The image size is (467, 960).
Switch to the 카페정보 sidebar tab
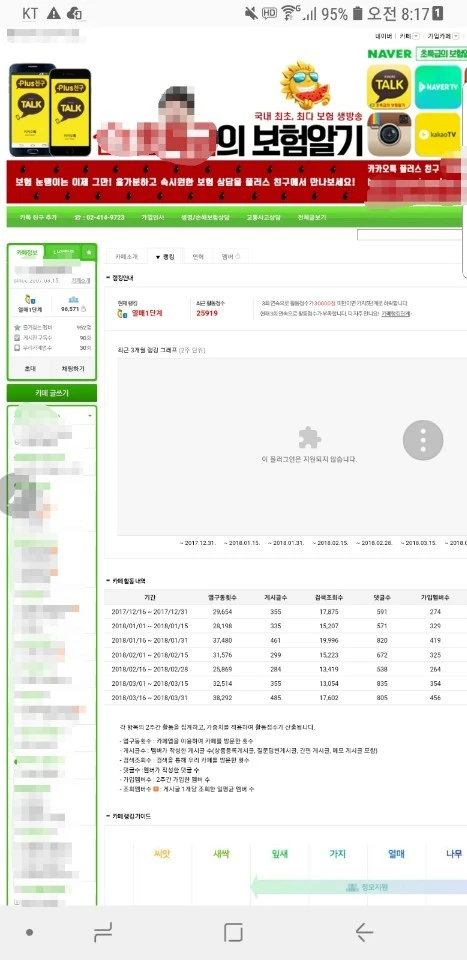(26, 252)
